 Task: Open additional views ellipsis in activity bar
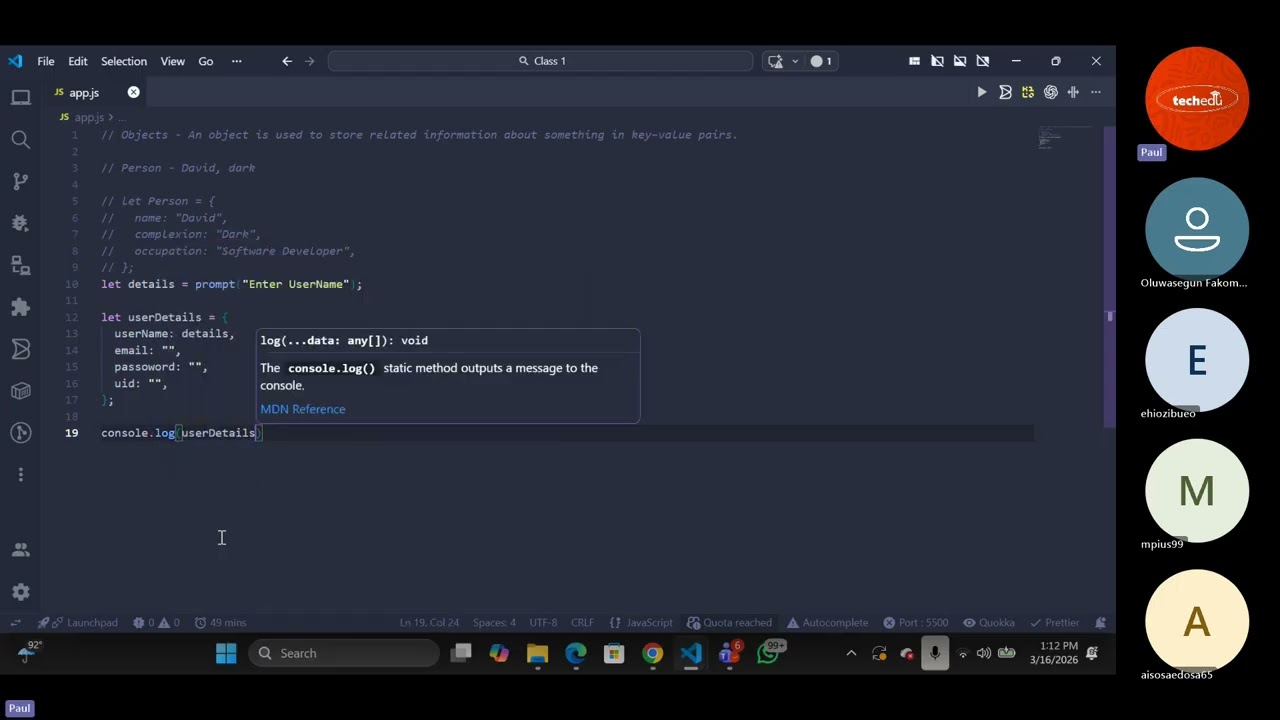pos(20,475)
